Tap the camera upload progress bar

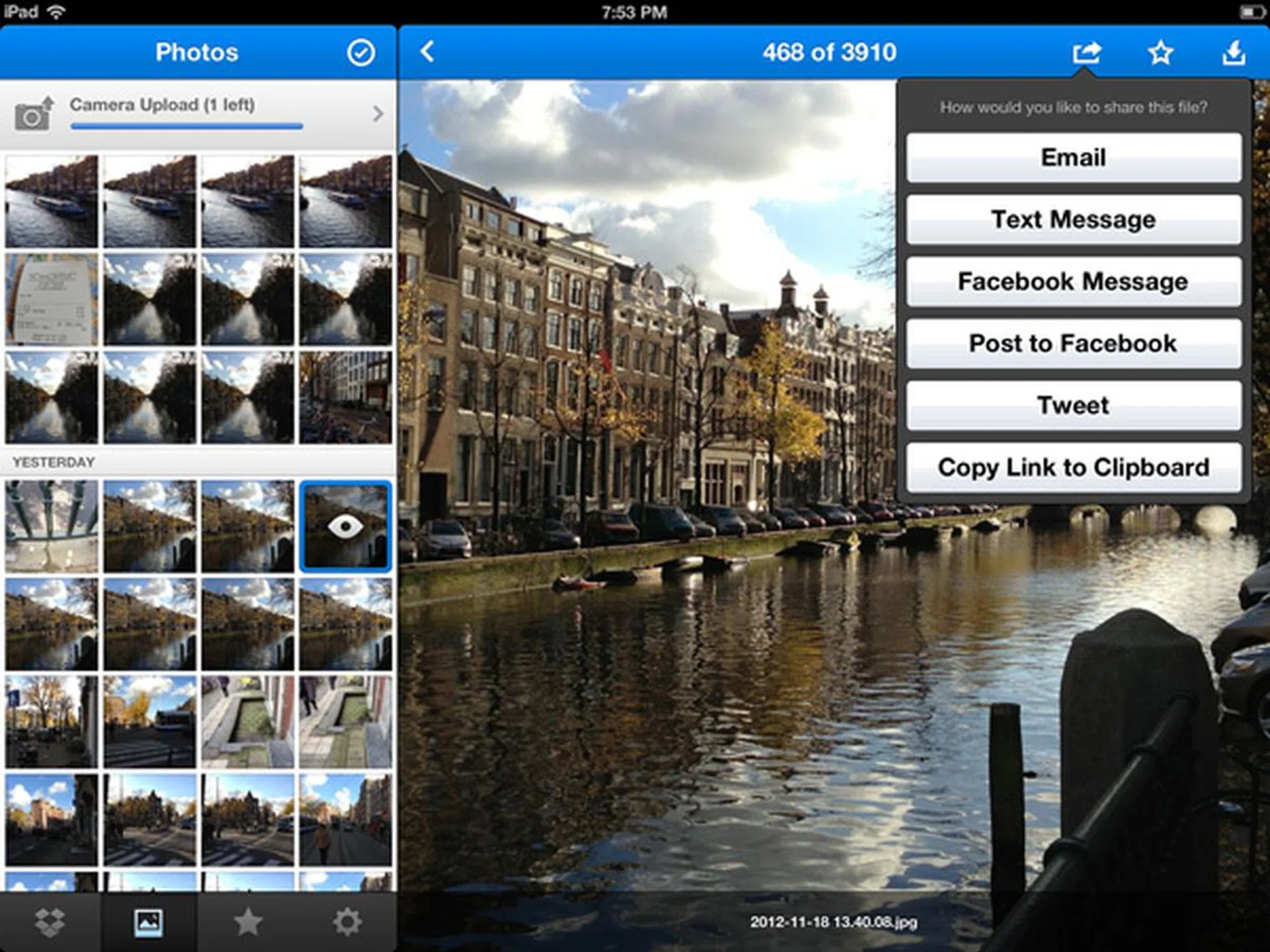(187, 126)
